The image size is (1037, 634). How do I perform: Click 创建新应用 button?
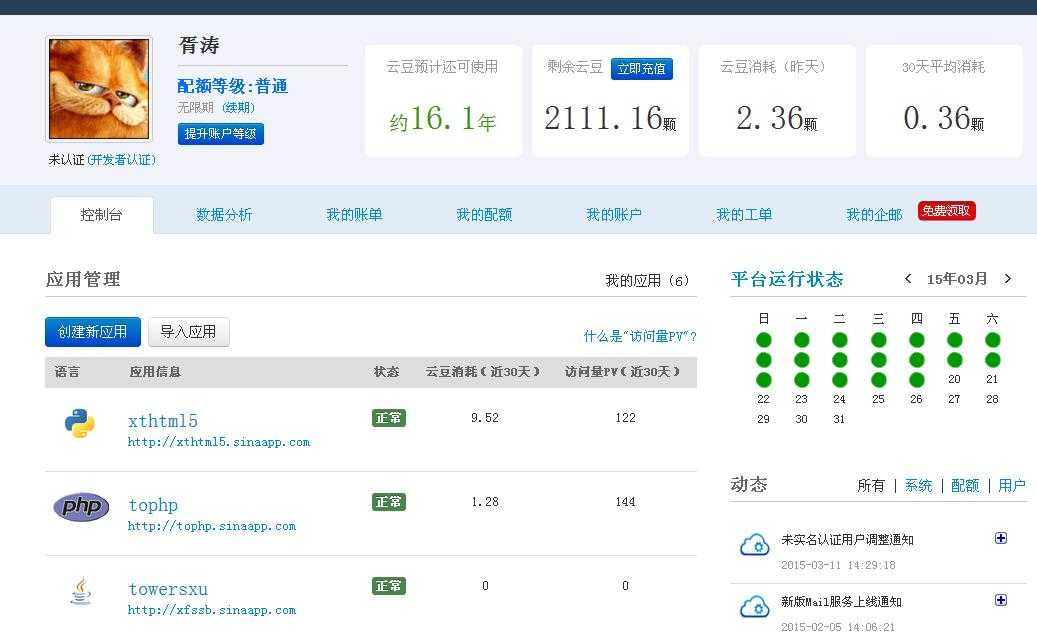pos(93,332)
